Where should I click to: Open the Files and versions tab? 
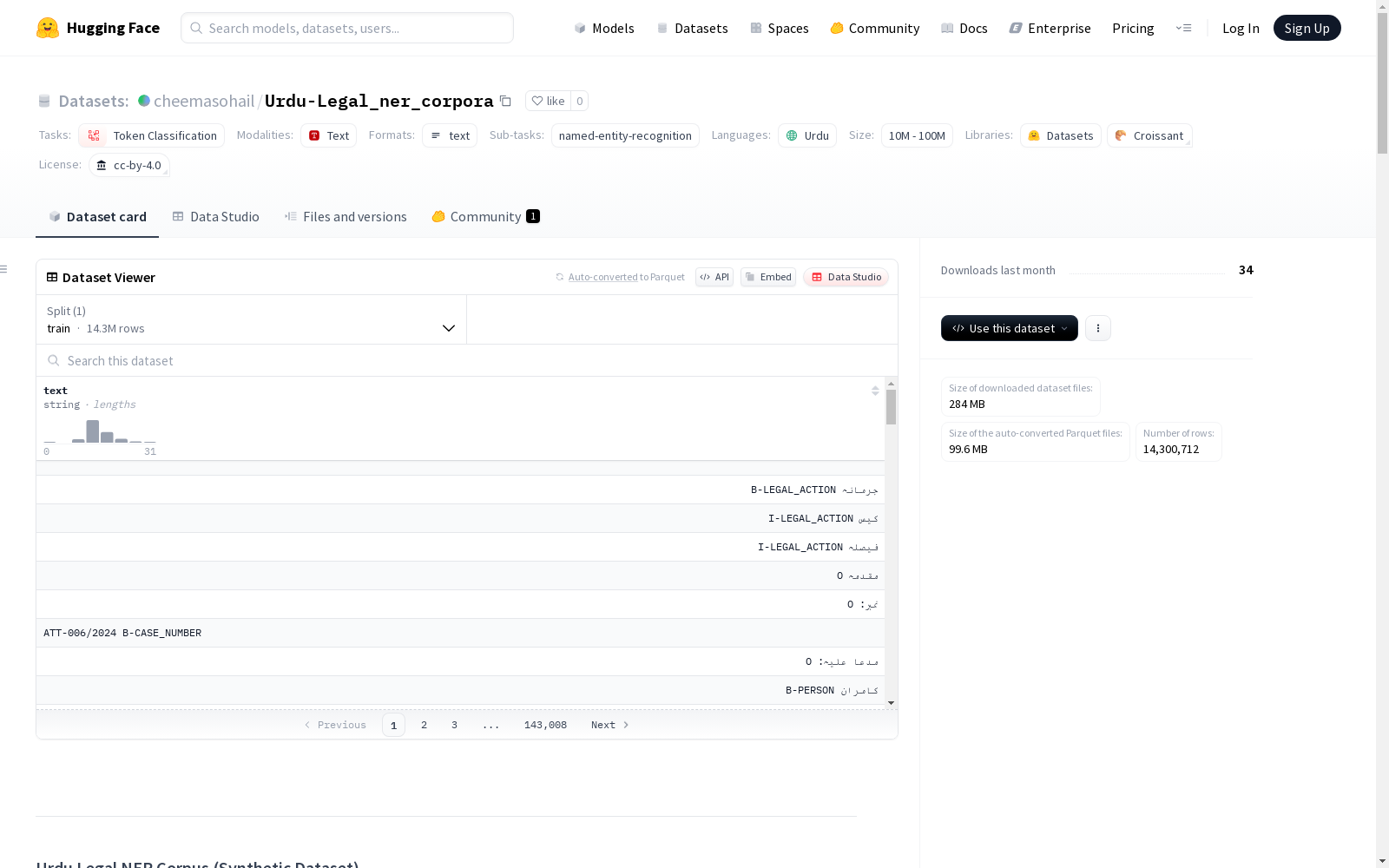[346, 217]
